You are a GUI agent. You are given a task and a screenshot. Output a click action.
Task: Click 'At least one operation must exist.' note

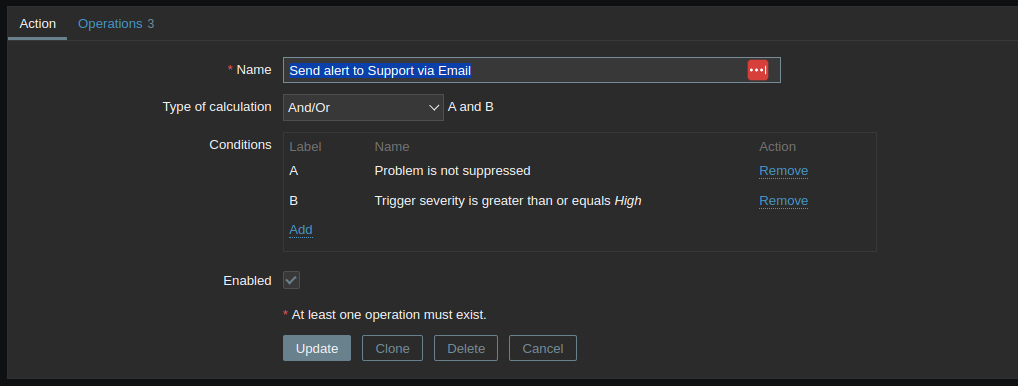tap(389, 315)
